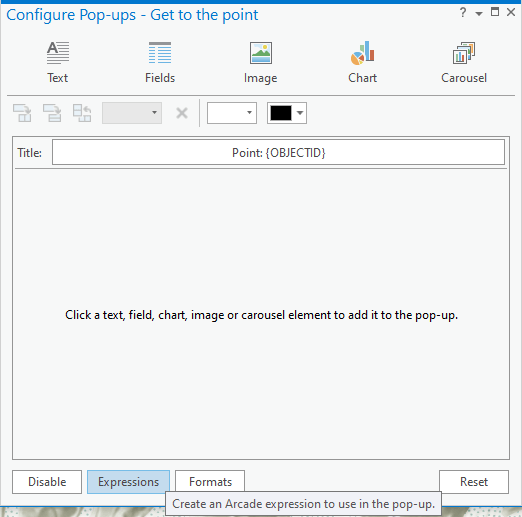Screen dimensions: 522x517
Task: Open the white dropdown next to color picker
Action: [x=232, y=113]
